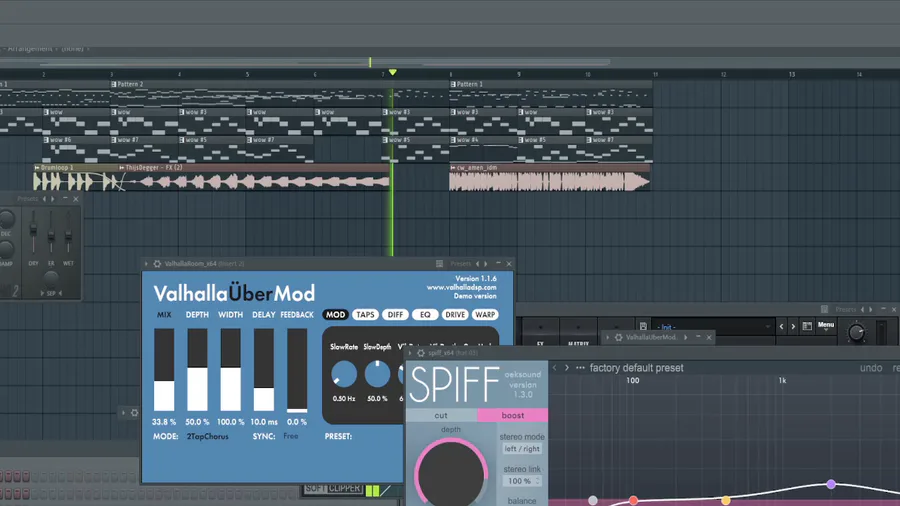This screenshot has width=900, height=506.
Task: Click the preset browser window icon next to Menu
Action: [807, 326]
